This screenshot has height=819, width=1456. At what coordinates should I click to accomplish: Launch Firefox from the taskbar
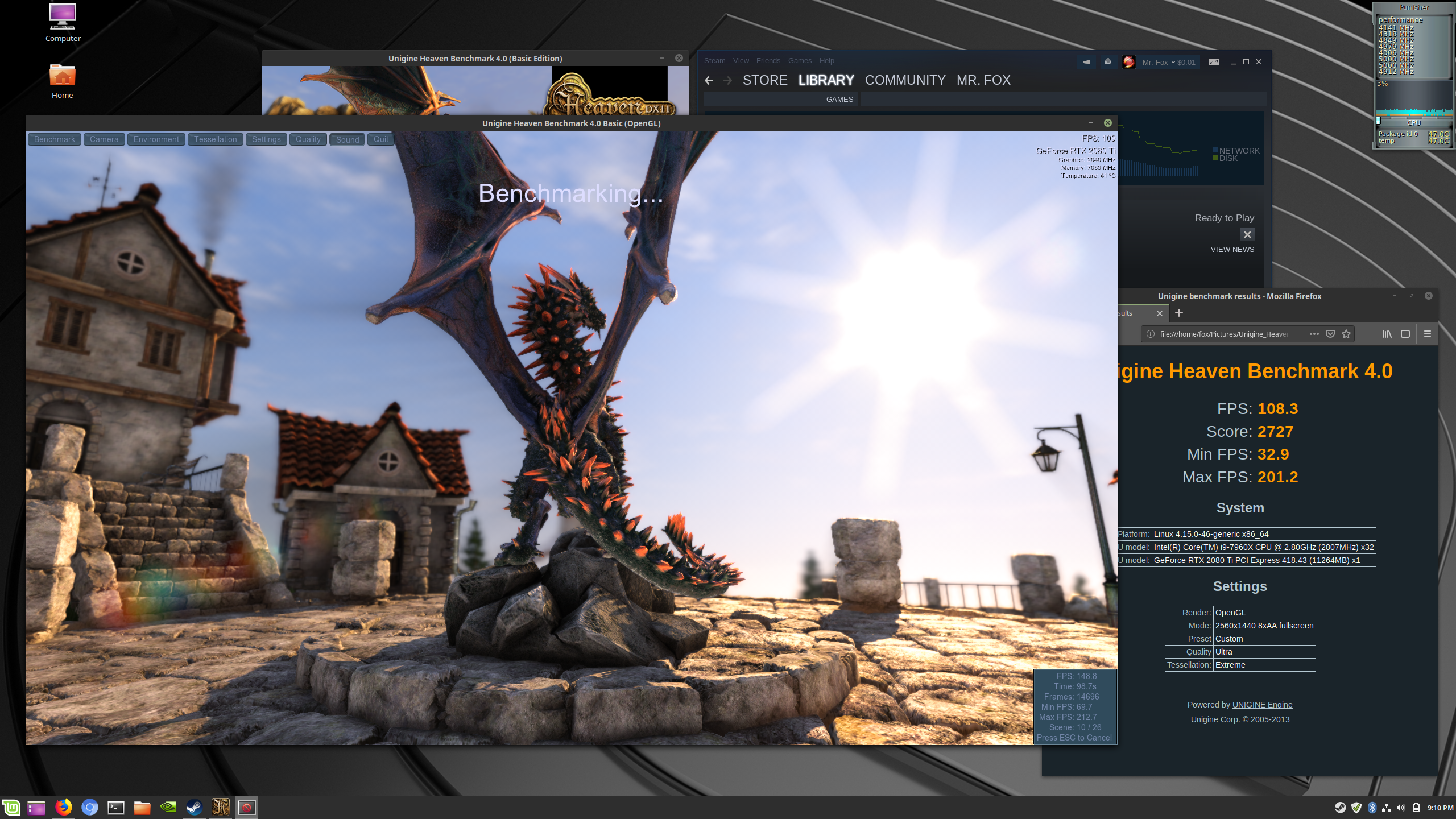point(64,807)
